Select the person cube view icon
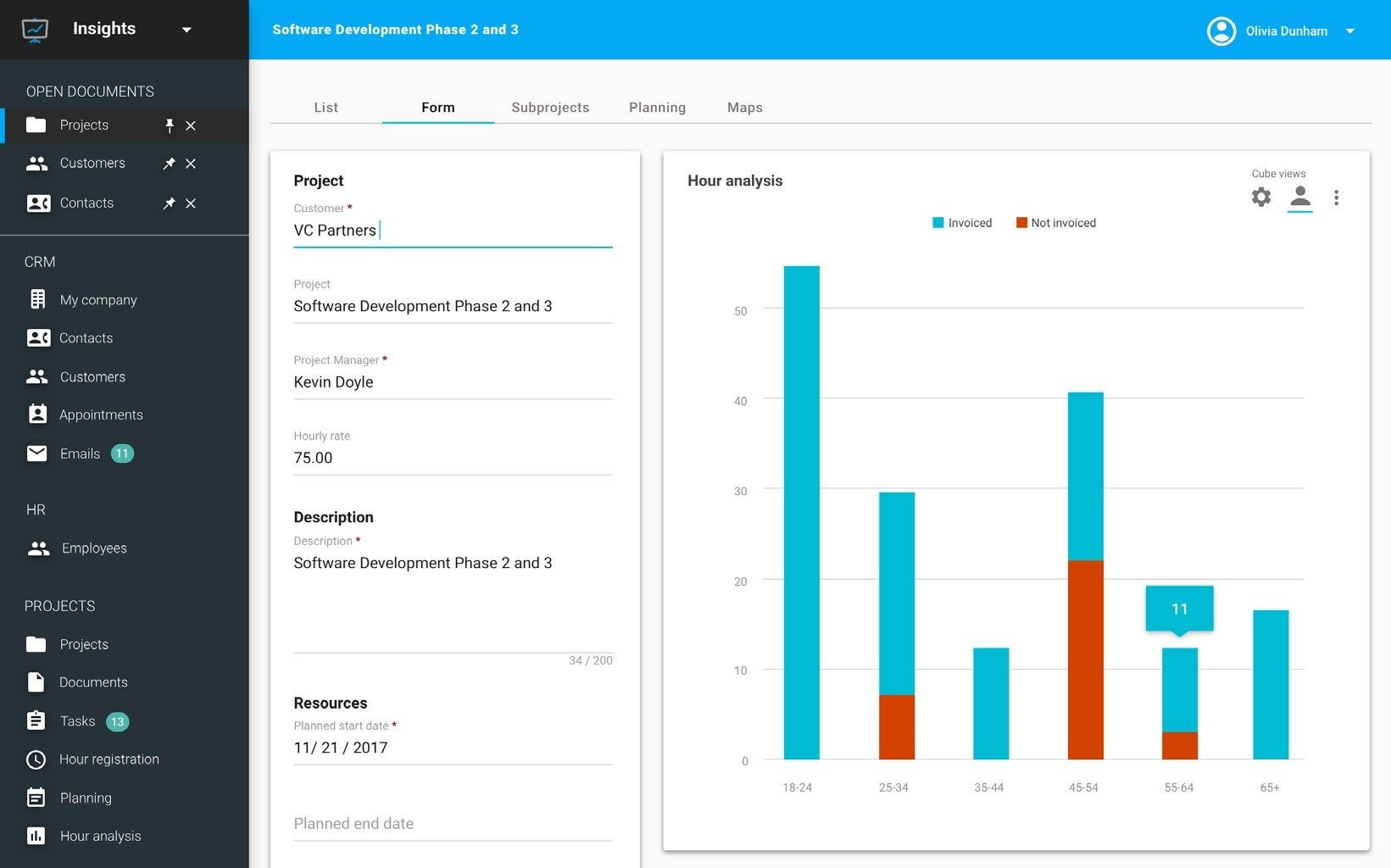 pyautogui.click(x=1299, y=197)
